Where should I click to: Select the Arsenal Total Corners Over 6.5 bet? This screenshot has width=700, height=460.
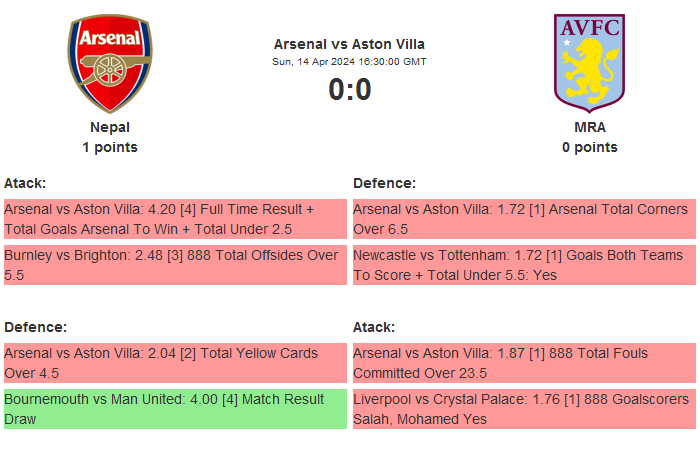(524, 219)
